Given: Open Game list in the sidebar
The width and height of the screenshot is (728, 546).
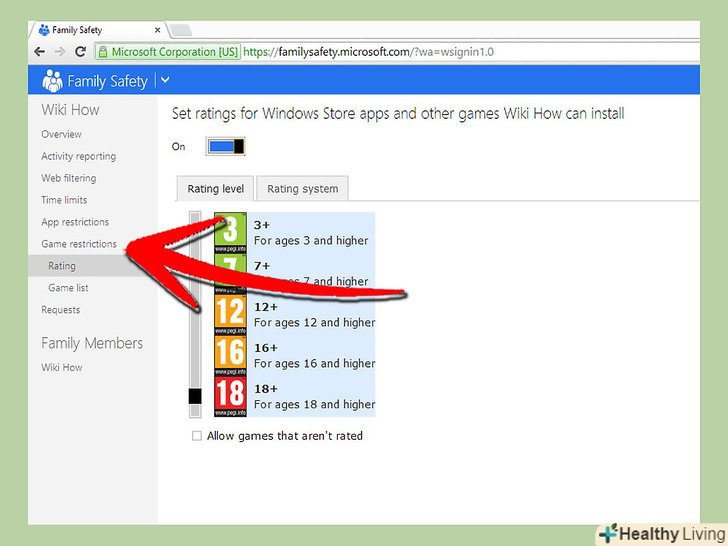Looking at the screenshot, I should (x=68, y=288).
